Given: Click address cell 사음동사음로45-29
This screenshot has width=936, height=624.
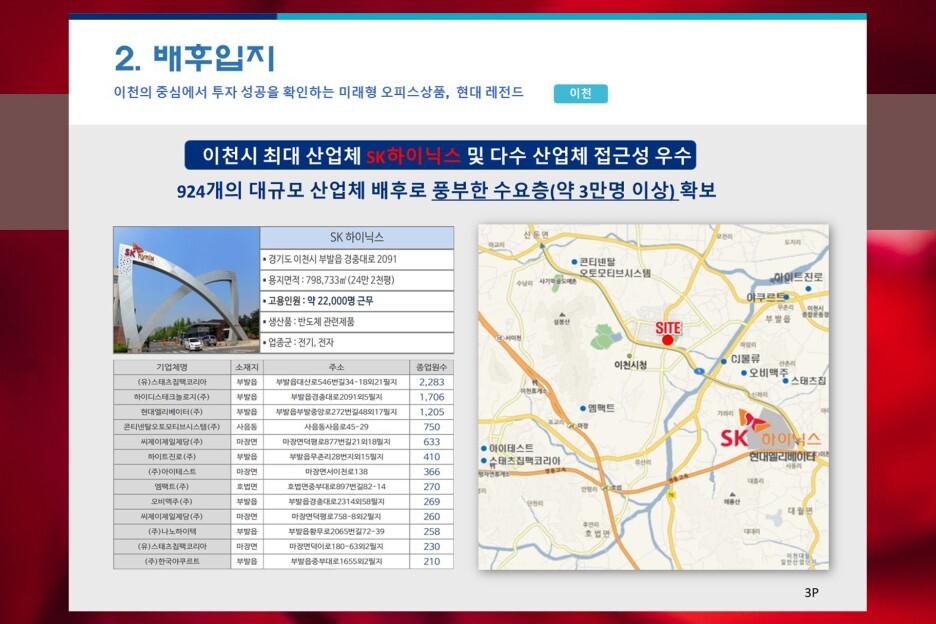Looking at the screenshot, I should click(x=336, y=427).
